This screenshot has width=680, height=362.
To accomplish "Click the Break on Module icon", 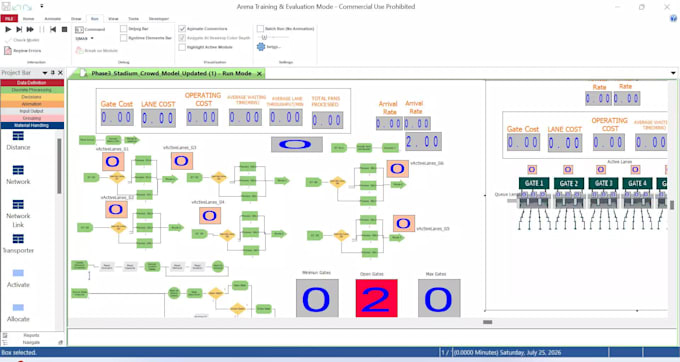I will pos(79,50).
